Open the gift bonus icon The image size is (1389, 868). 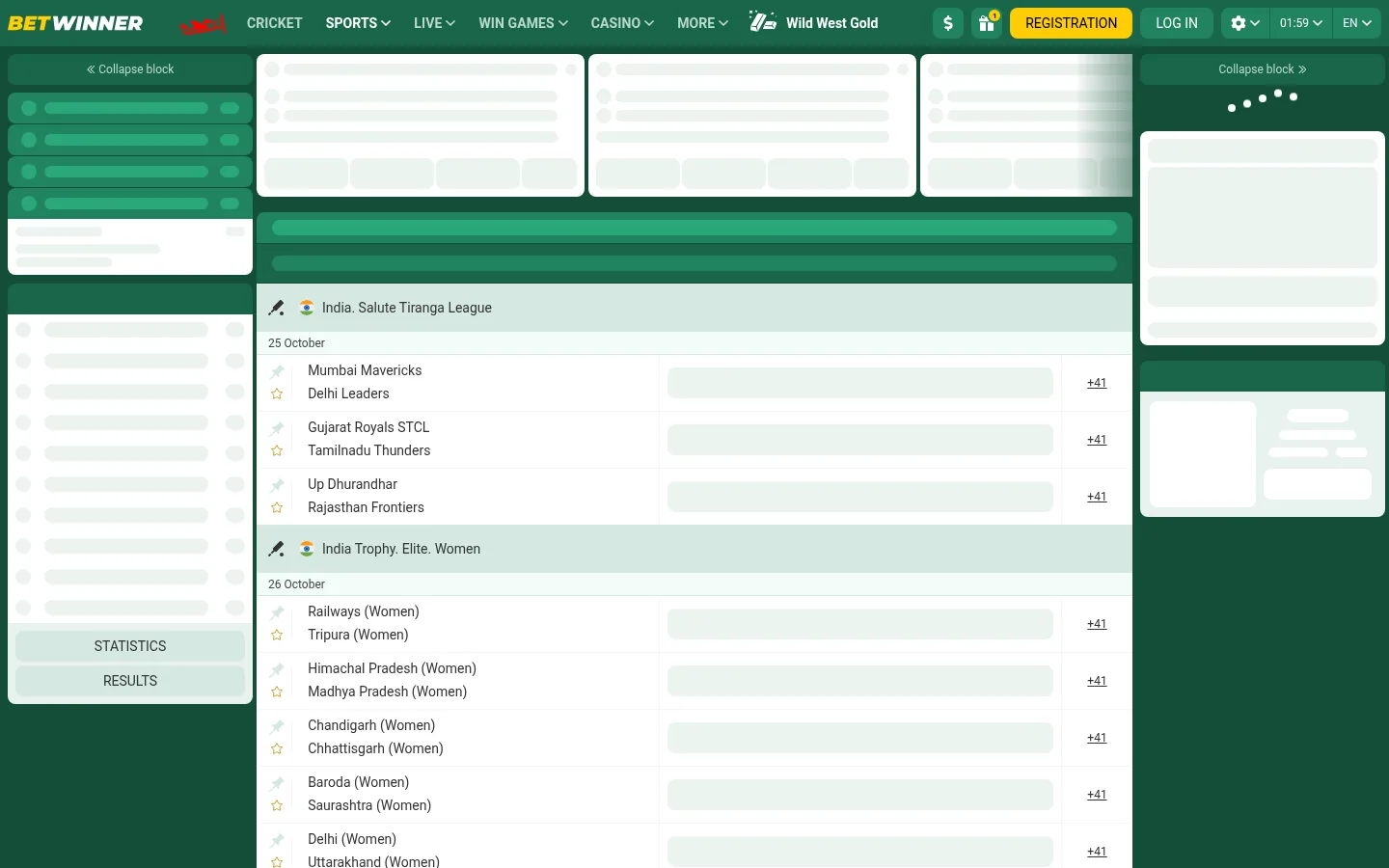(987, 23)
